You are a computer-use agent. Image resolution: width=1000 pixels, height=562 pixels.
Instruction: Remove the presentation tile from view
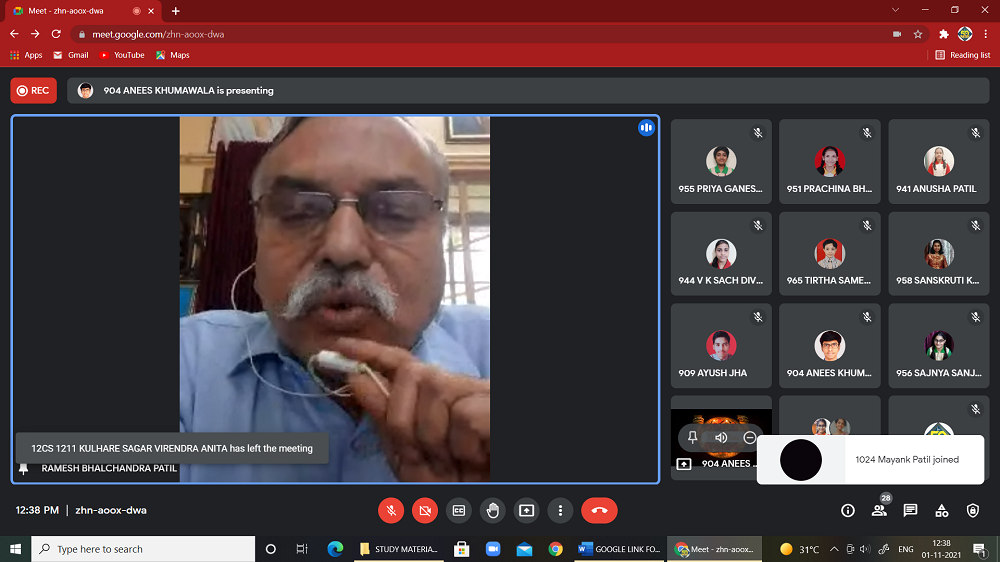[749, 437]
